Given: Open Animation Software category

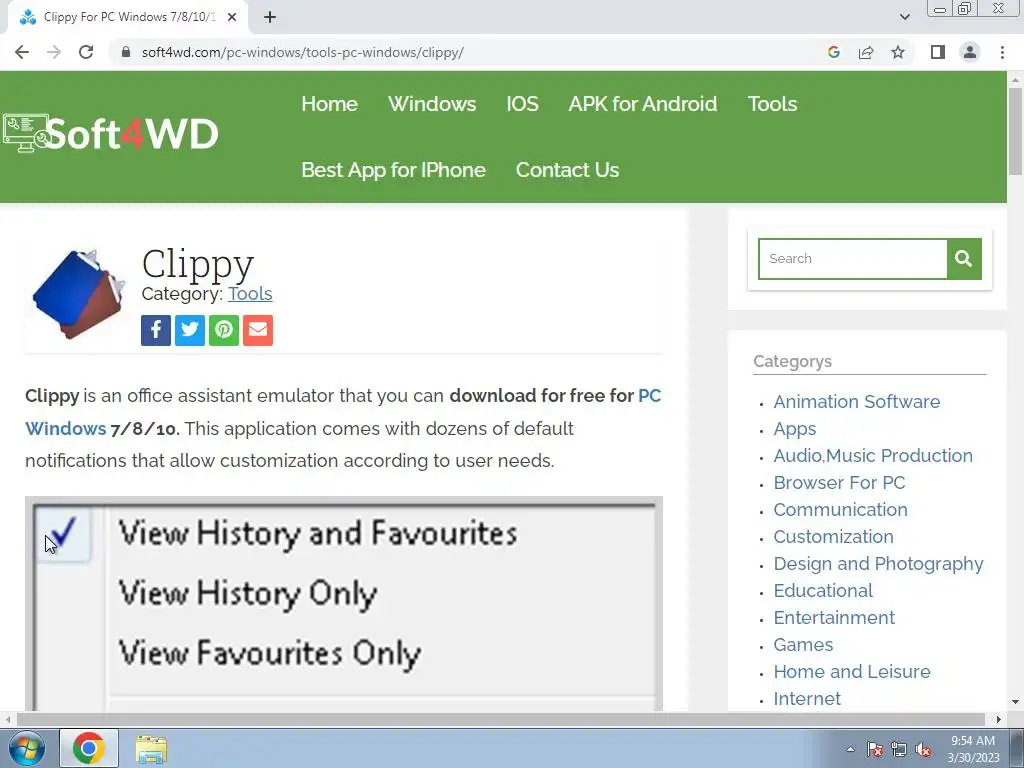Looking at the screenshot, I should click(x=856, y=402).
